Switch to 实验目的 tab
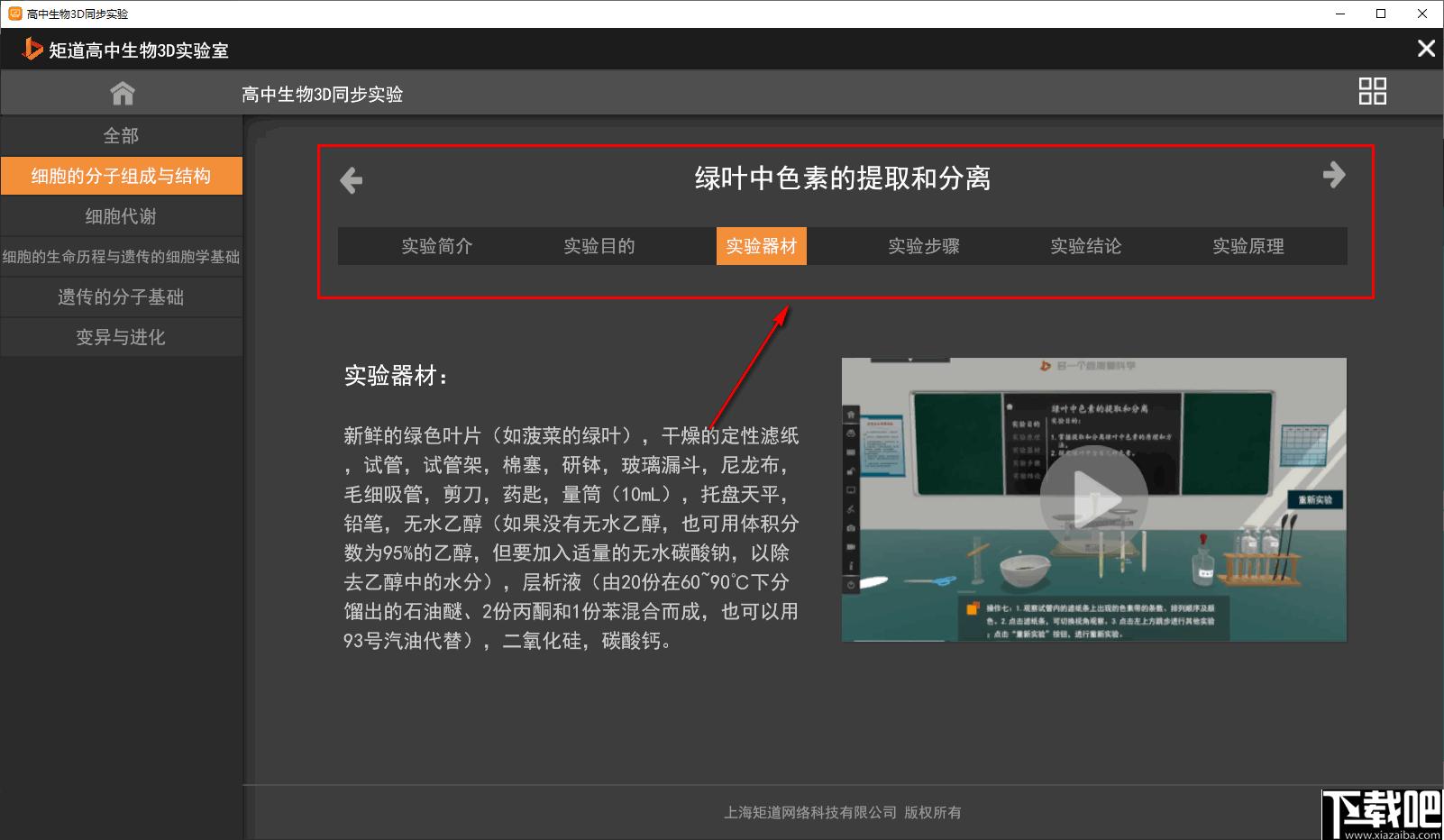1444x840 pixels. click(x=599, y=246)
